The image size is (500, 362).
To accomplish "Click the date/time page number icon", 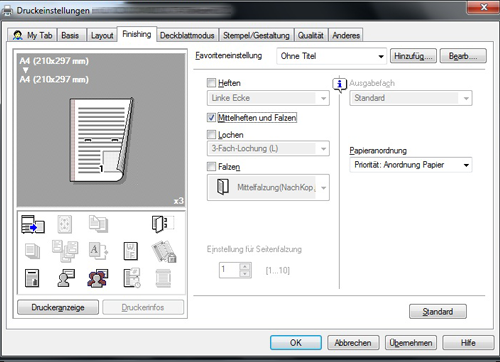I will click(x=132, y=278).
